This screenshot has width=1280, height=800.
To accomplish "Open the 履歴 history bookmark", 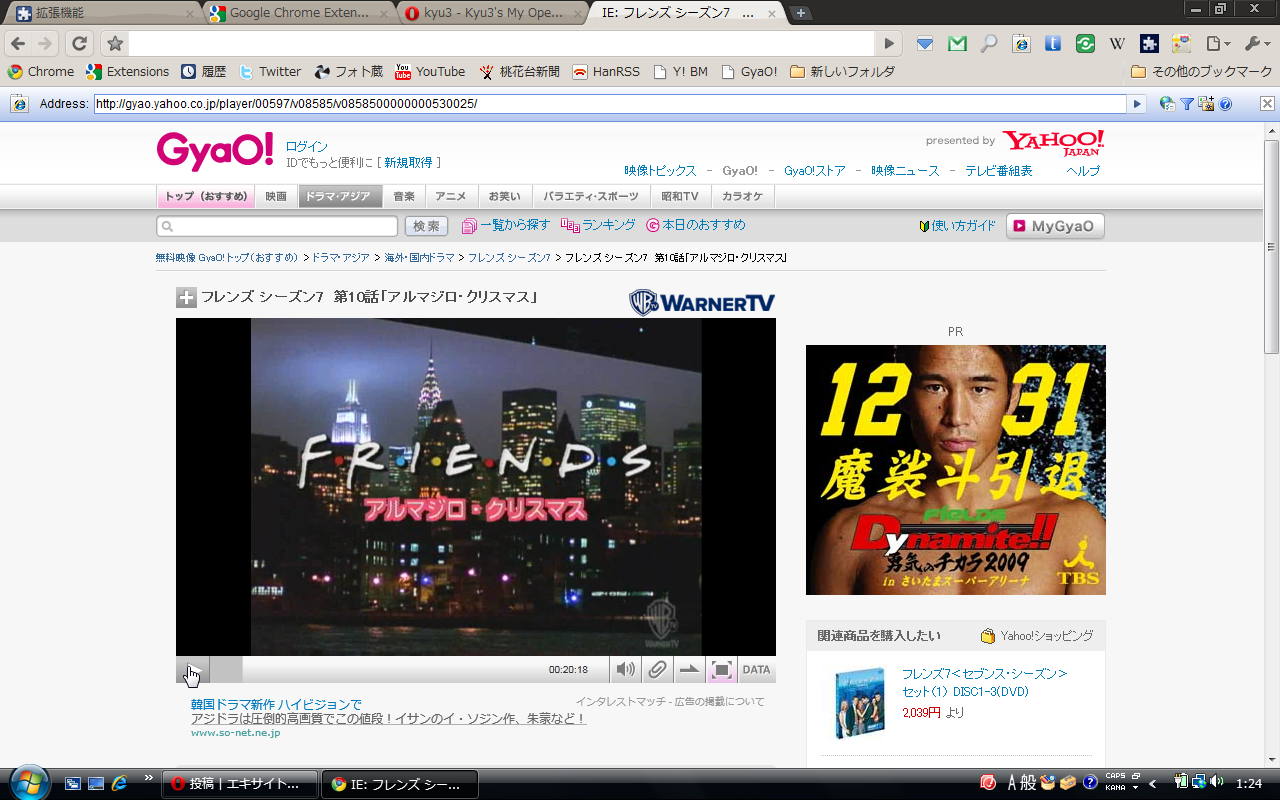I will [x=204, y=72].
